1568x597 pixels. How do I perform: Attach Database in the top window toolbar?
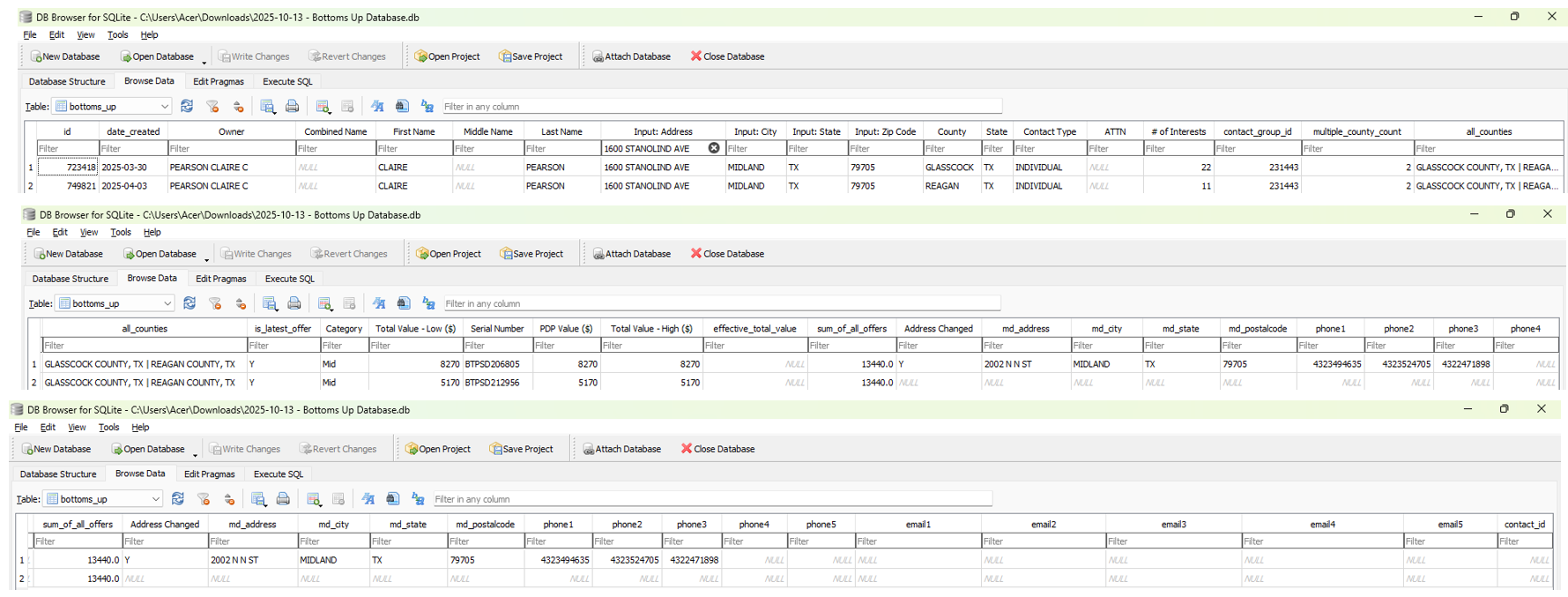[631, 56]
